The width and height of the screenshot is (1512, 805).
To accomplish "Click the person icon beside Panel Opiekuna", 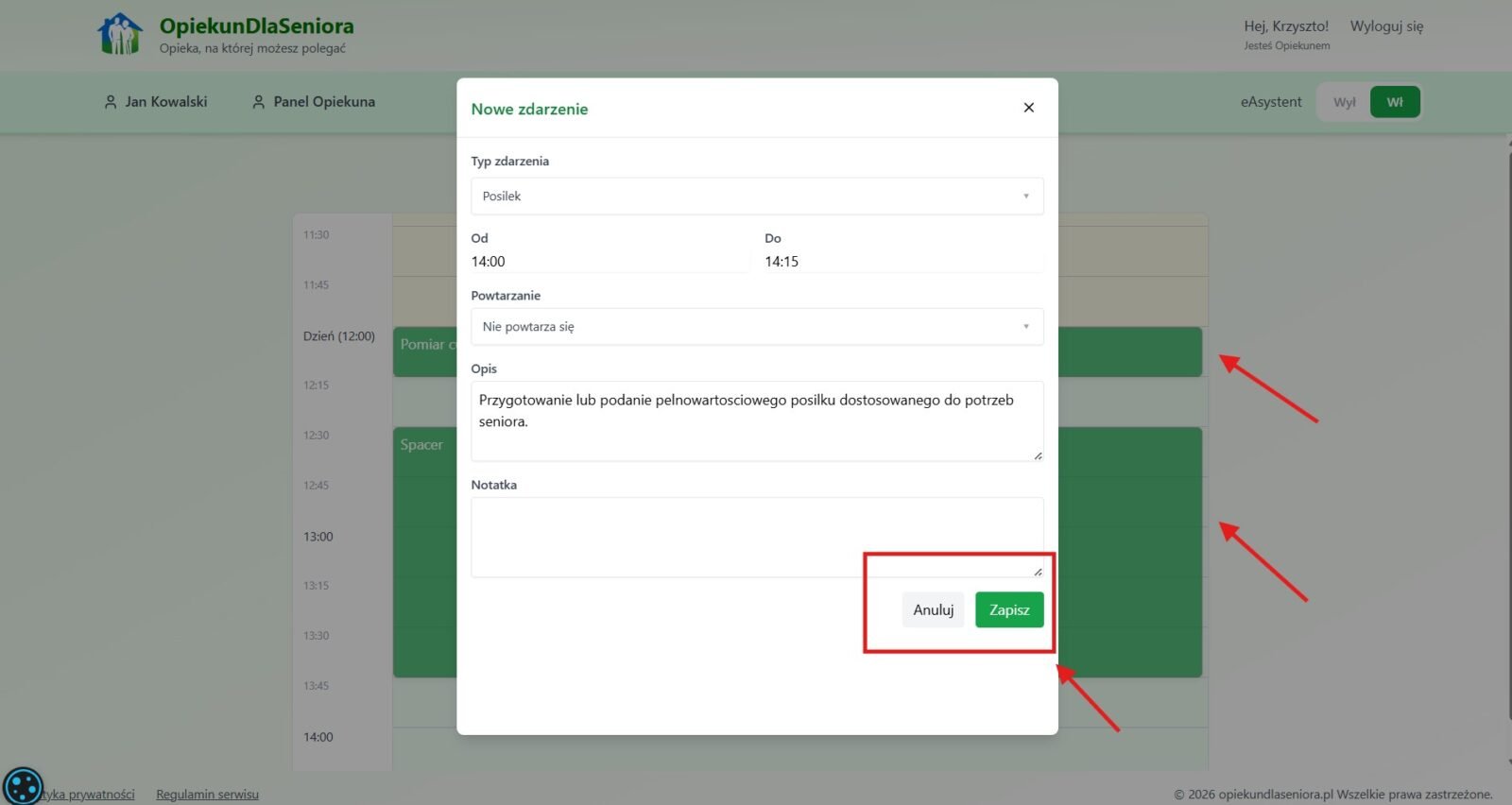I will pos(258,102).
